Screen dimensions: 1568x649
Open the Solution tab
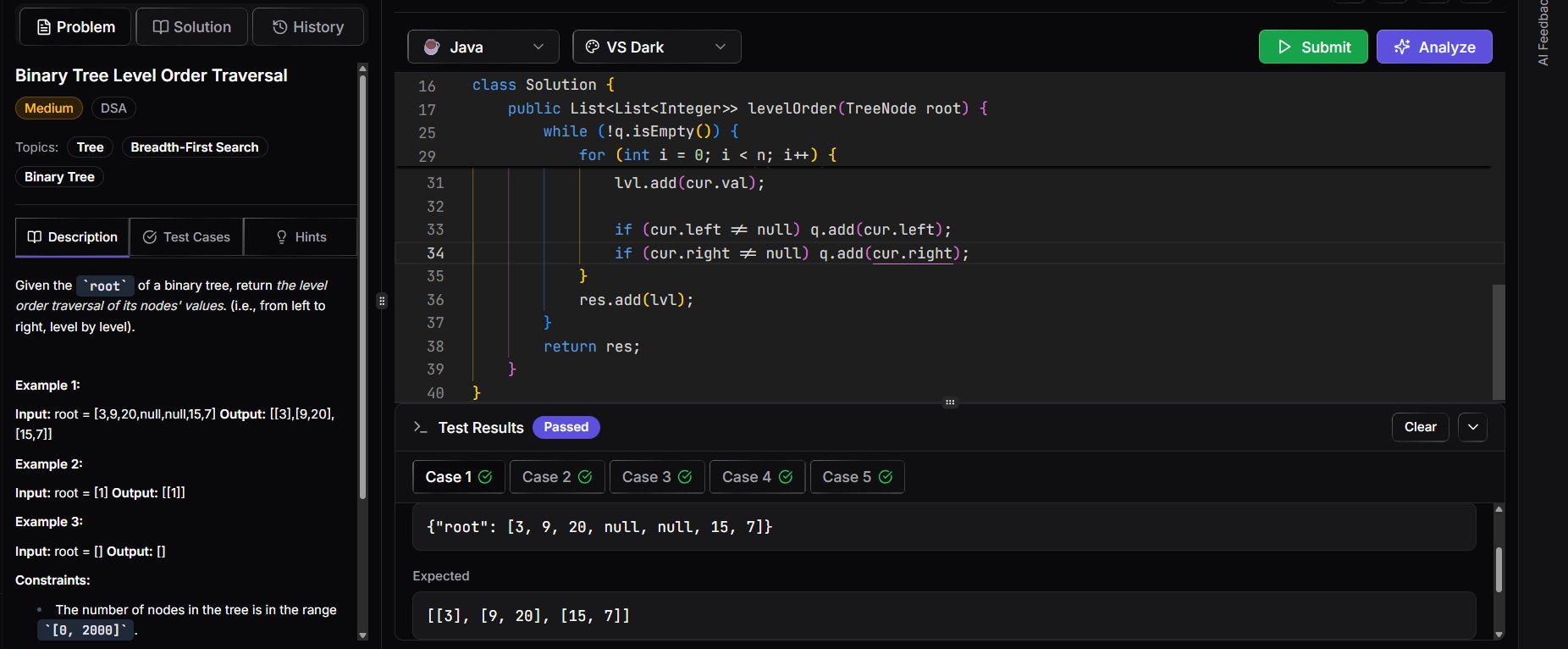[191, 27]
